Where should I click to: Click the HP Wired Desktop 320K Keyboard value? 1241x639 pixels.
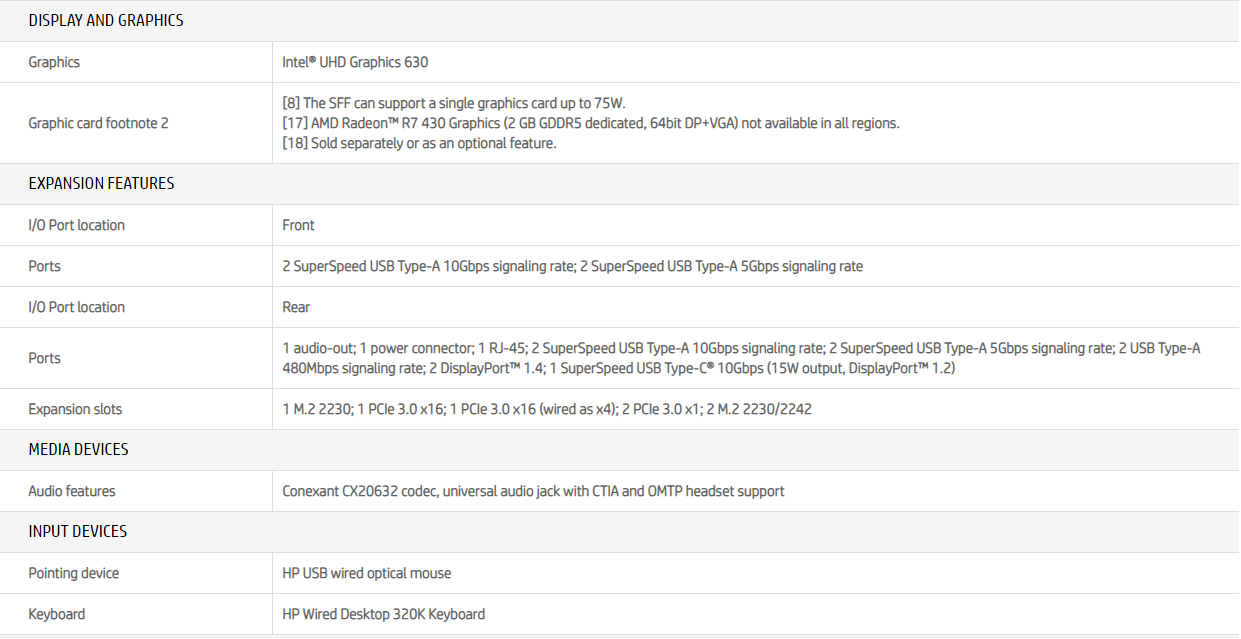(x=383, y=614)
